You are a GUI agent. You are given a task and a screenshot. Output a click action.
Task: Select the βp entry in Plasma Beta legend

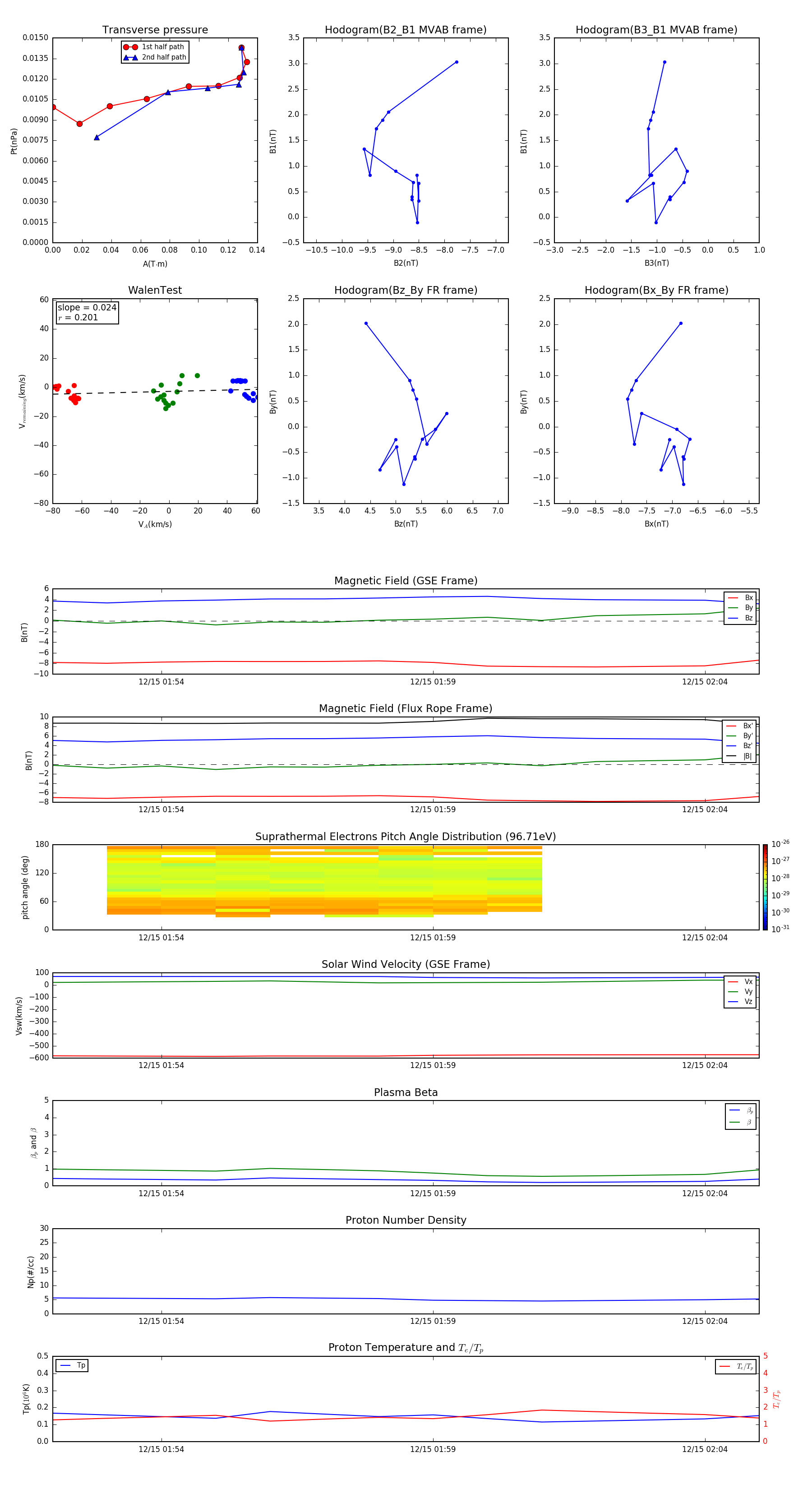(x=741, y=1110)
